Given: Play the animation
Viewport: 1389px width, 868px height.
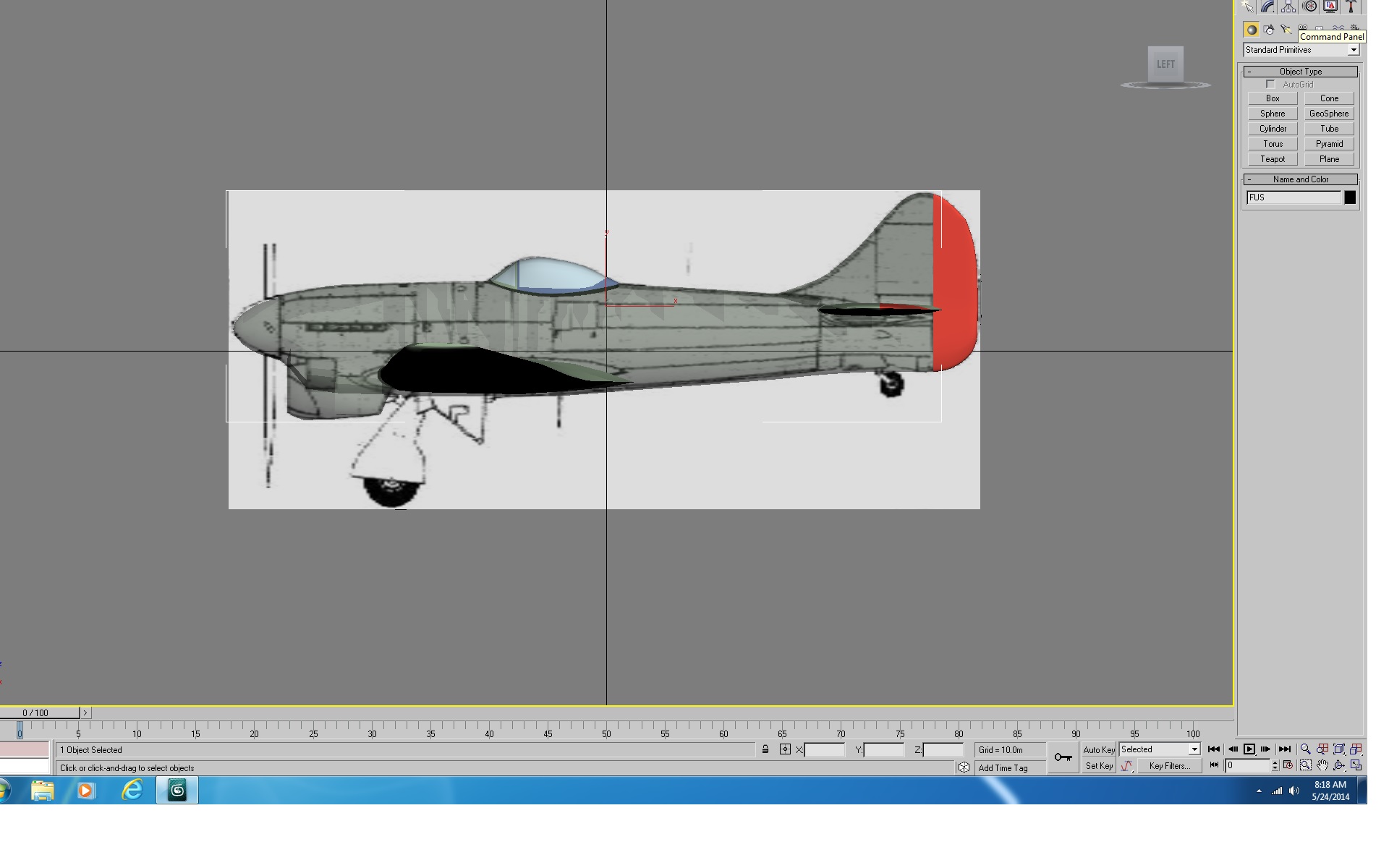Looking at the screenshot, I should pos(1249,749).
